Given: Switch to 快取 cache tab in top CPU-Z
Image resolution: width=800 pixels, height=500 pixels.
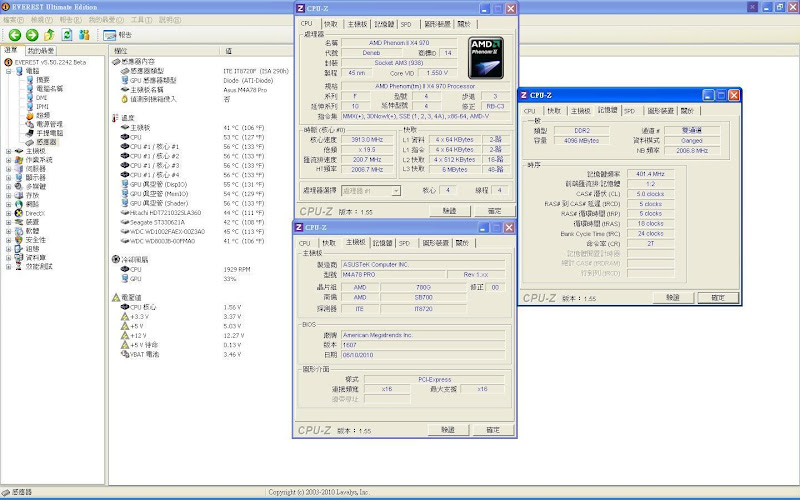Looking at the screenshot, I should point(330,23).
